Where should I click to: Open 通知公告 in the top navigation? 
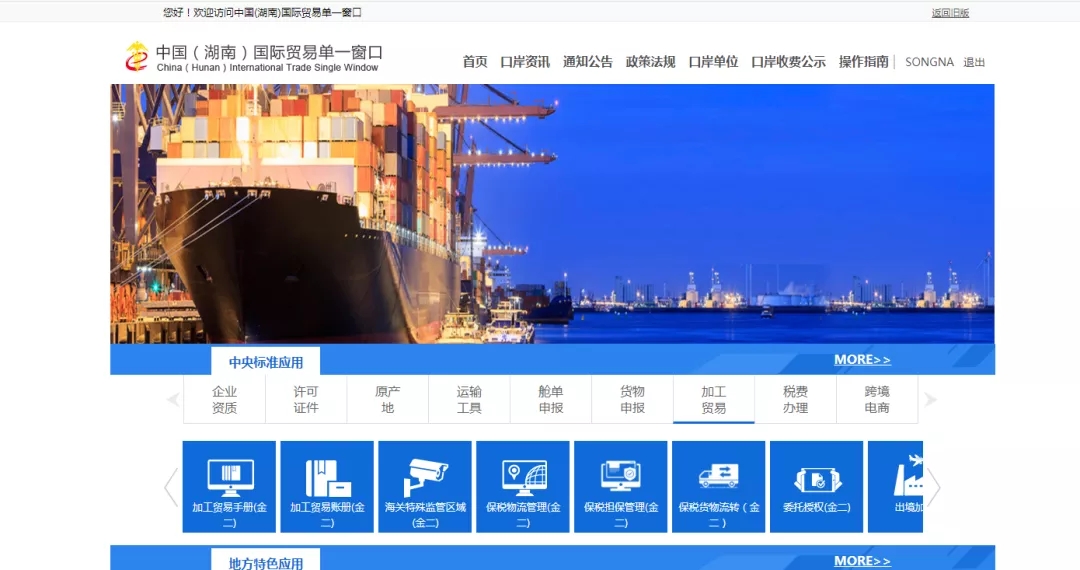click(587, 62)
